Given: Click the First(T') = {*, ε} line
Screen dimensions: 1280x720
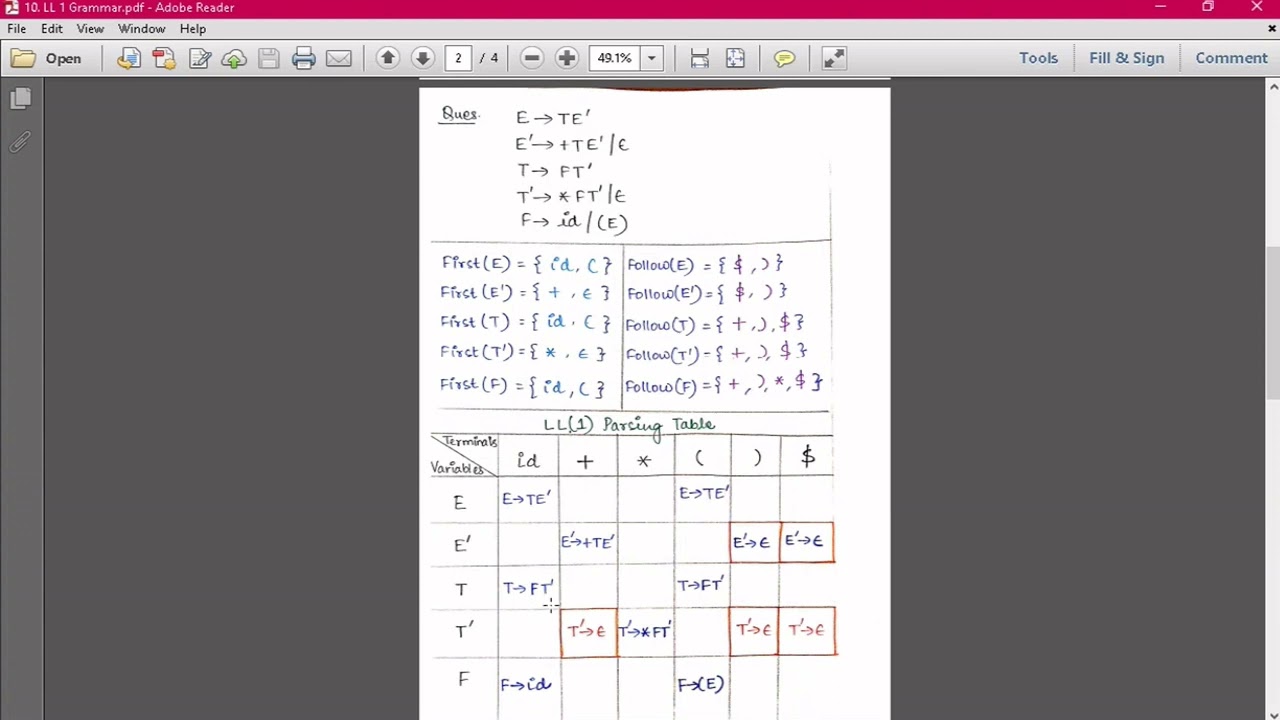Looking at the screenshot, I should tap(523, 353).
